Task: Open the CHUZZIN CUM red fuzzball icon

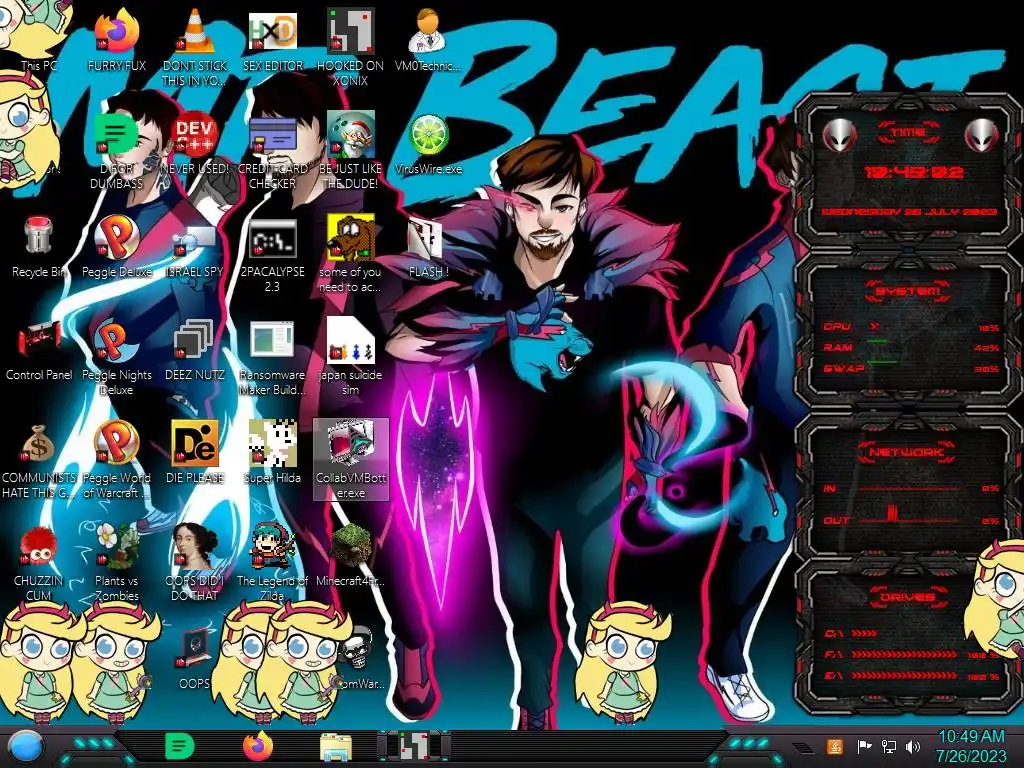Action: [39, 563]
